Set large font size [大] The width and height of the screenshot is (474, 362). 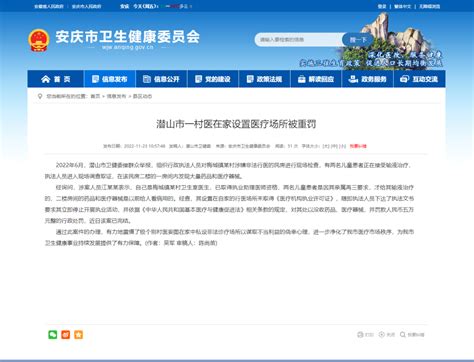pos(326,146)
